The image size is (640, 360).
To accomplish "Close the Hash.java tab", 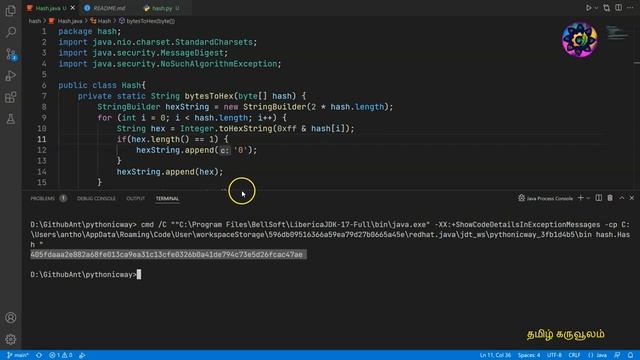I will pyautogui.click(x=73, y=8).
